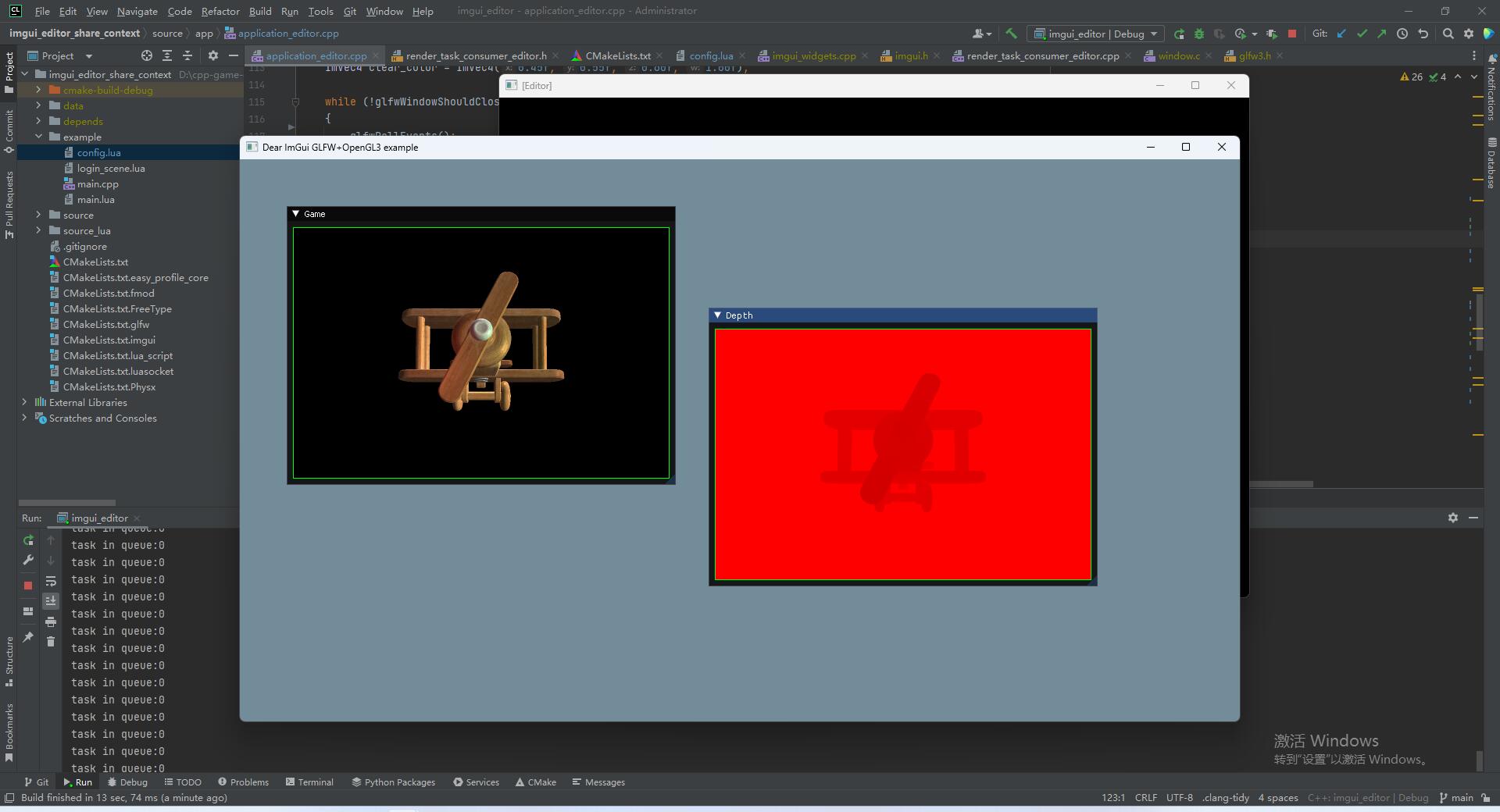Click the UTF-8 encoding status item
The height and width of the screenshot is (812, 1500).
(1179, 797)
